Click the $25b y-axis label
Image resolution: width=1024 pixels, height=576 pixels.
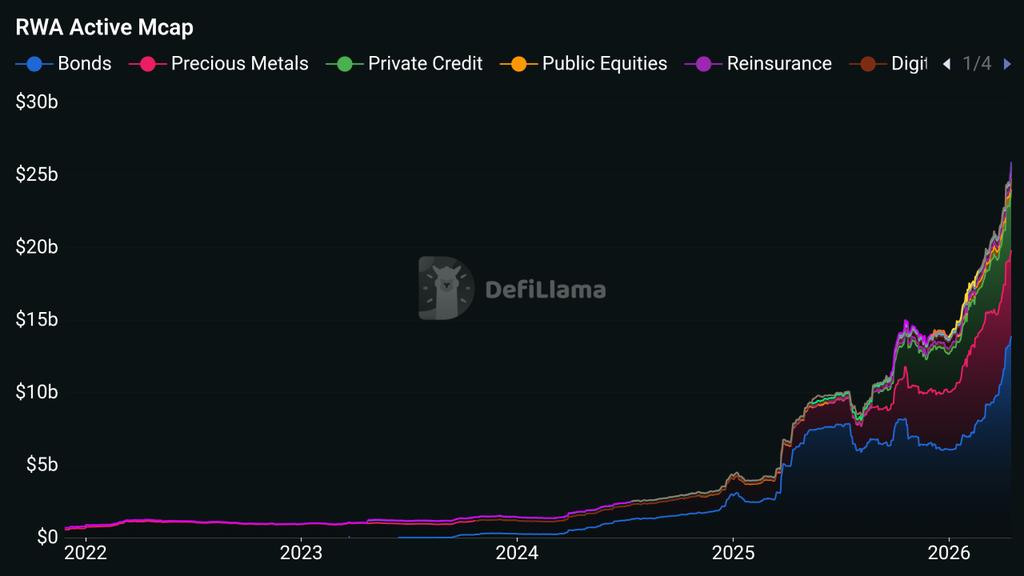click(x=37, y=175)
